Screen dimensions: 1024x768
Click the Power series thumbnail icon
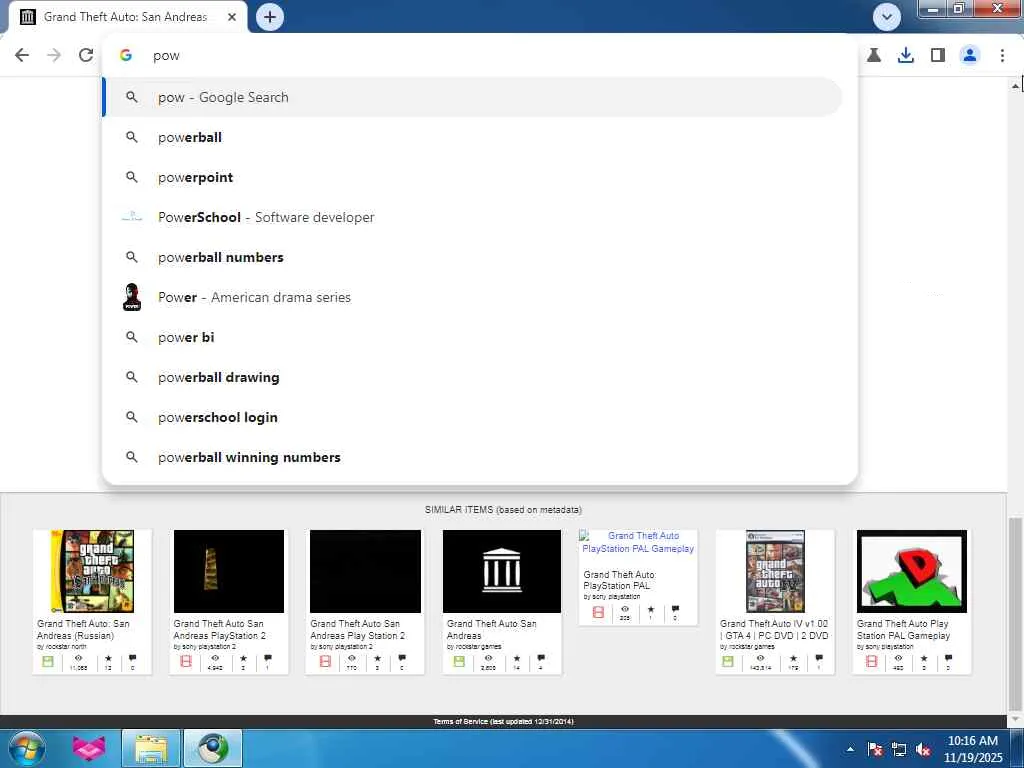pyautogui.click(x=132, y=297)
